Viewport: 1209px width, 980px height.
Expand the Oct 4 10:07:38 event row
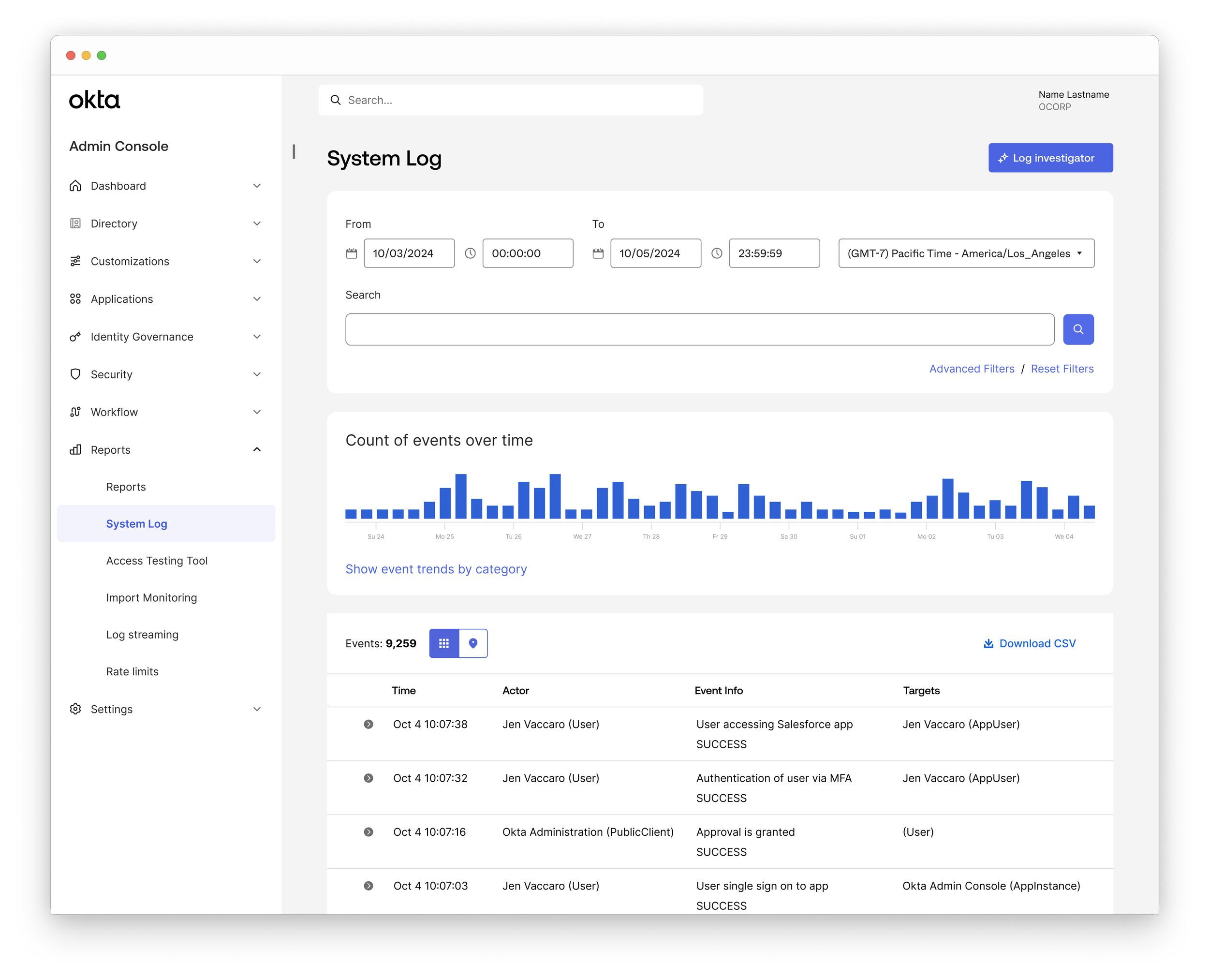369,724
